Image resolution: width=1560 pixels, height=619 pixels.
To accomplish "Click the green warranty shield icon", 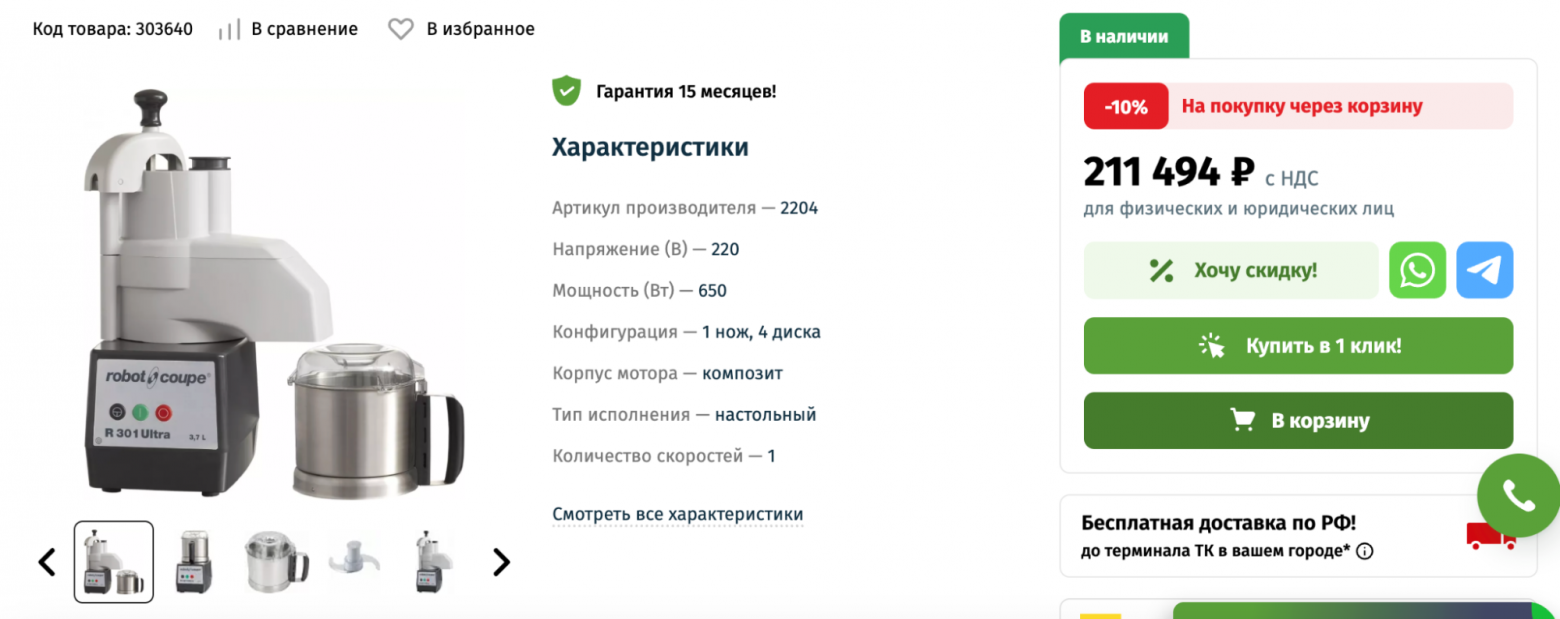I will 567,90.
